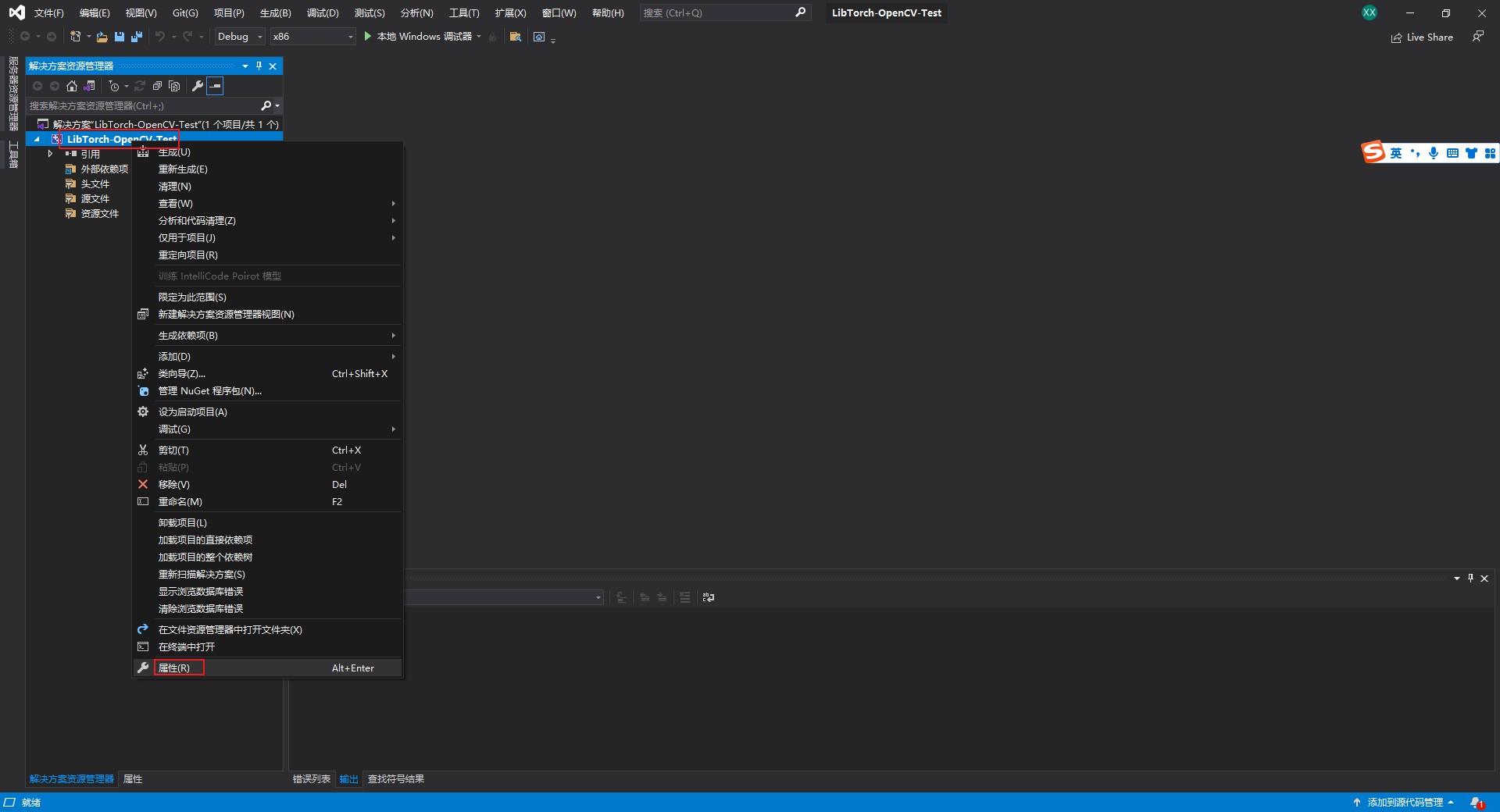Image resolution: width=1500 pixels, height=812 pixels.
Task: Open Solution Explorer window options dropdown
Action: pos(245,66)
